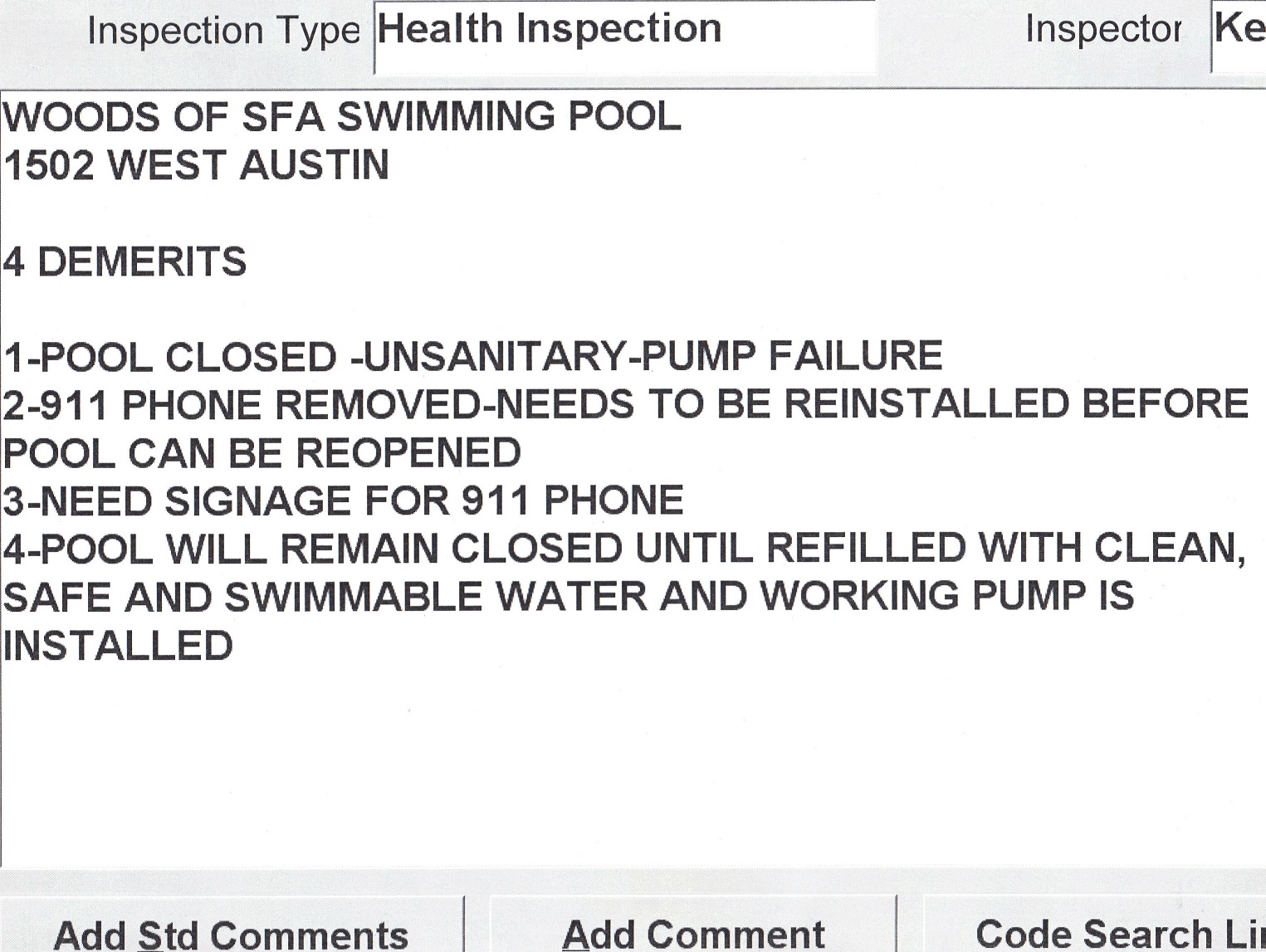Click the 2-911 PHONE REMOVED comment line

click(625, 405)
